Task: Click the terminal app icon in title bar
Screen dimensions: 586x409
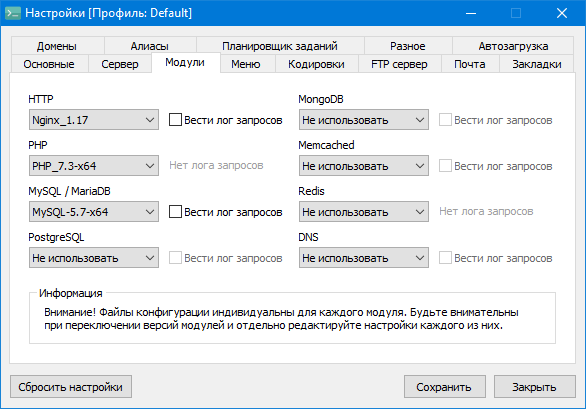Action: coord(13,13)
